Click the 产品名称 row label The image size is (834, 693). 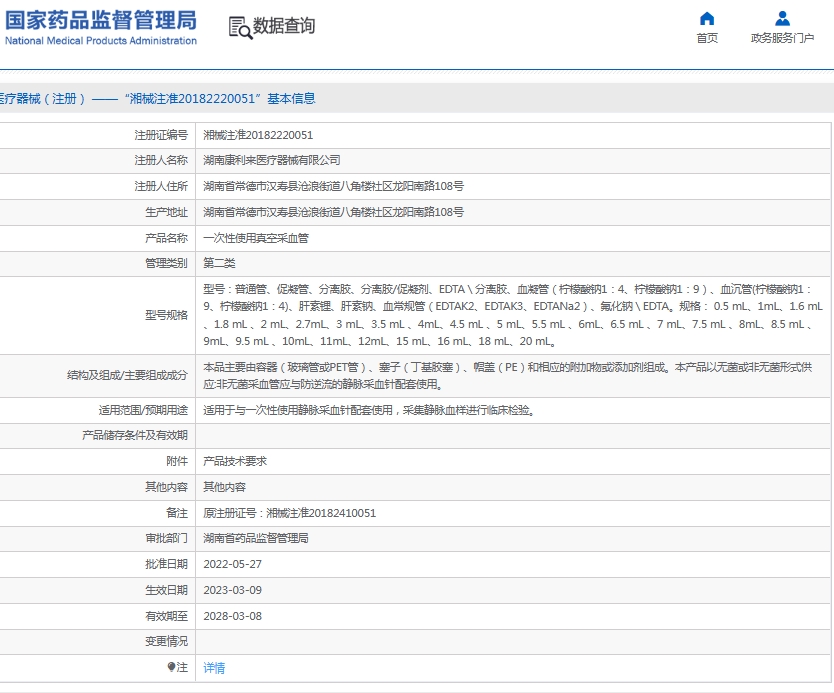[x=166, y=238]
